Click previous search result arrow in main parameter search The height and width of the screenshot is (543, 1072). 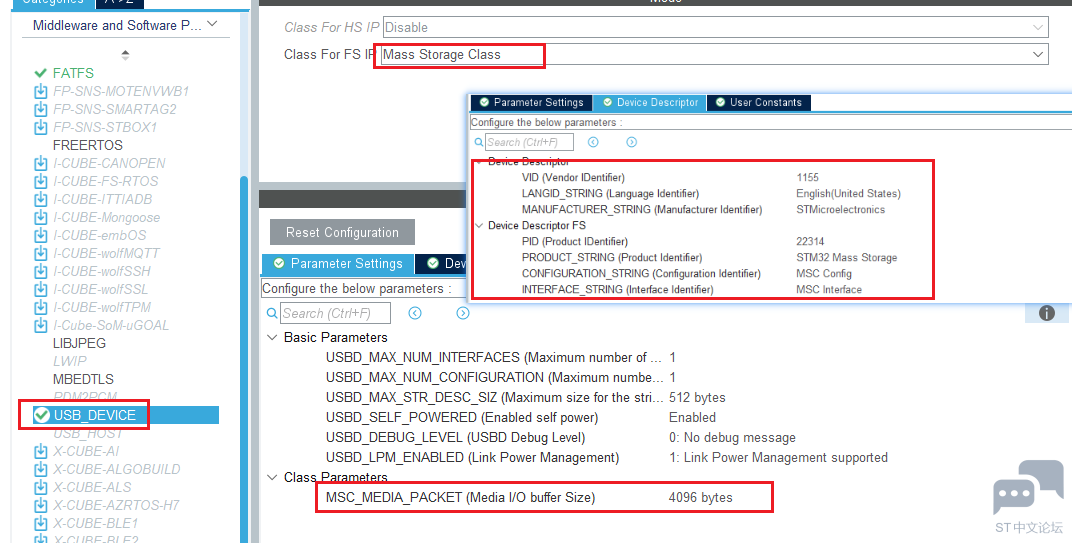point(415,313)
